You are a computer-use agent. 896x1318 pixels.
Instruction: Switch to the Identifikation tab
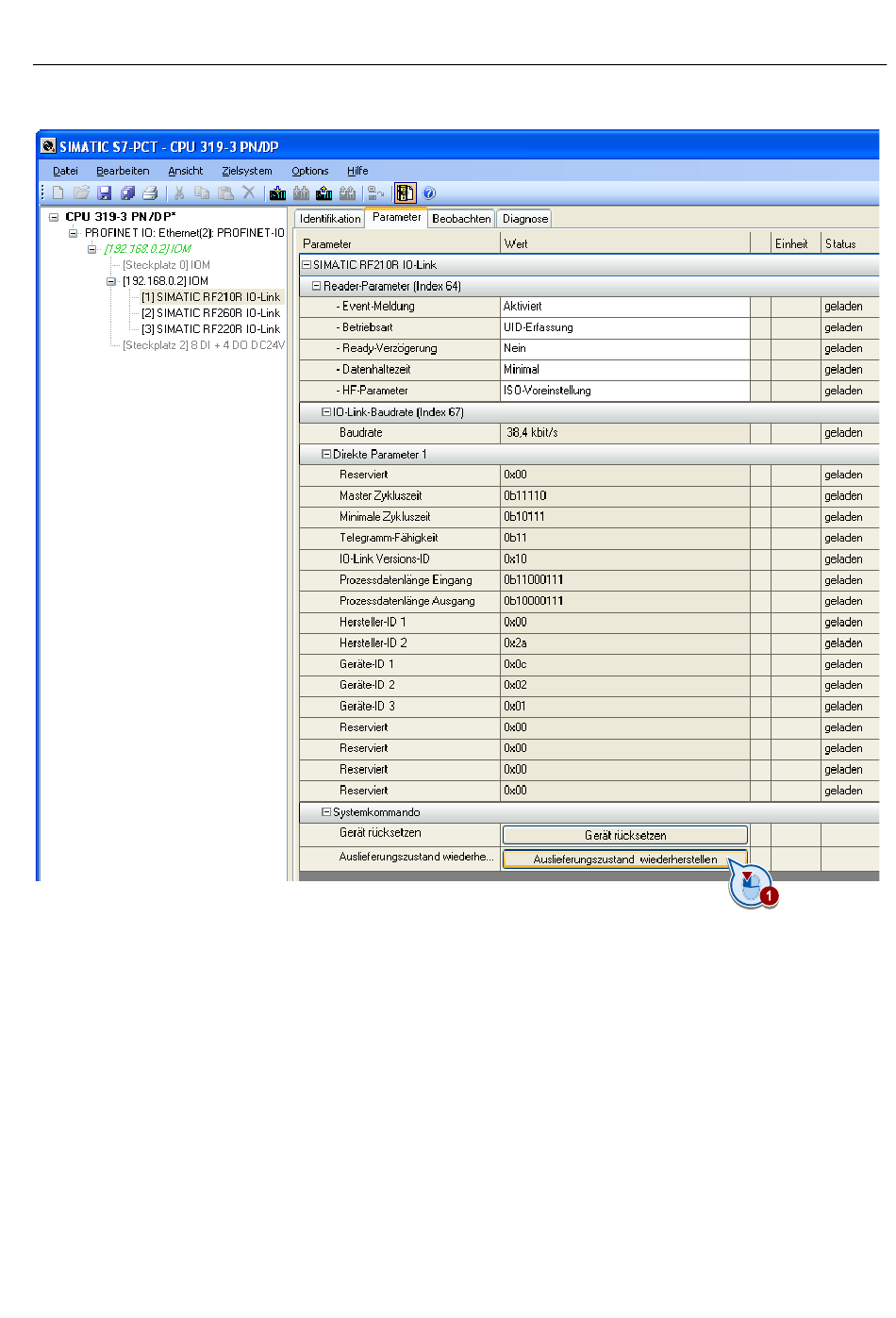pos(330,219)
